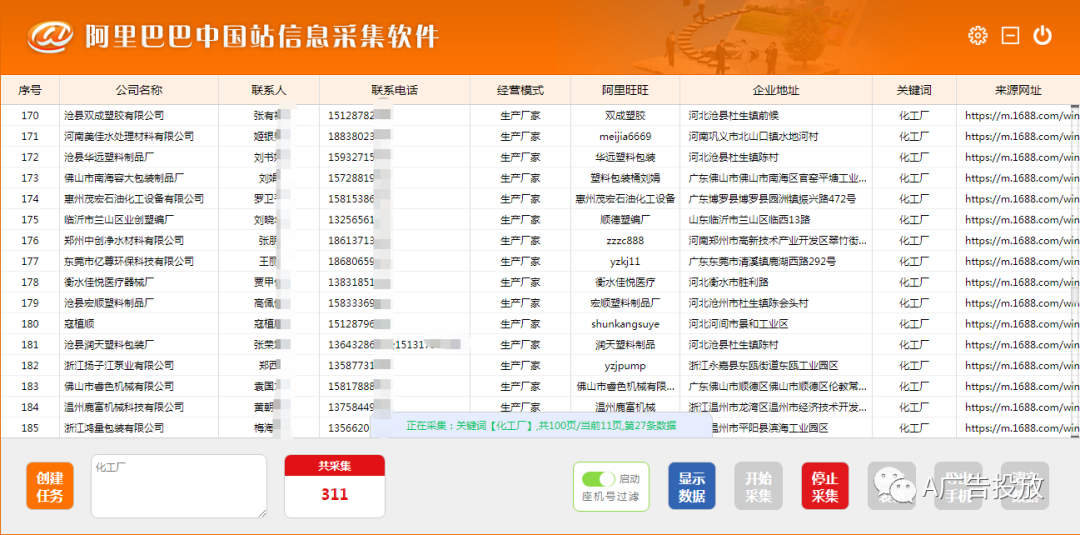1080x535 pixels.
Task: Click the 关键词 column header
Action: (914, 90)
